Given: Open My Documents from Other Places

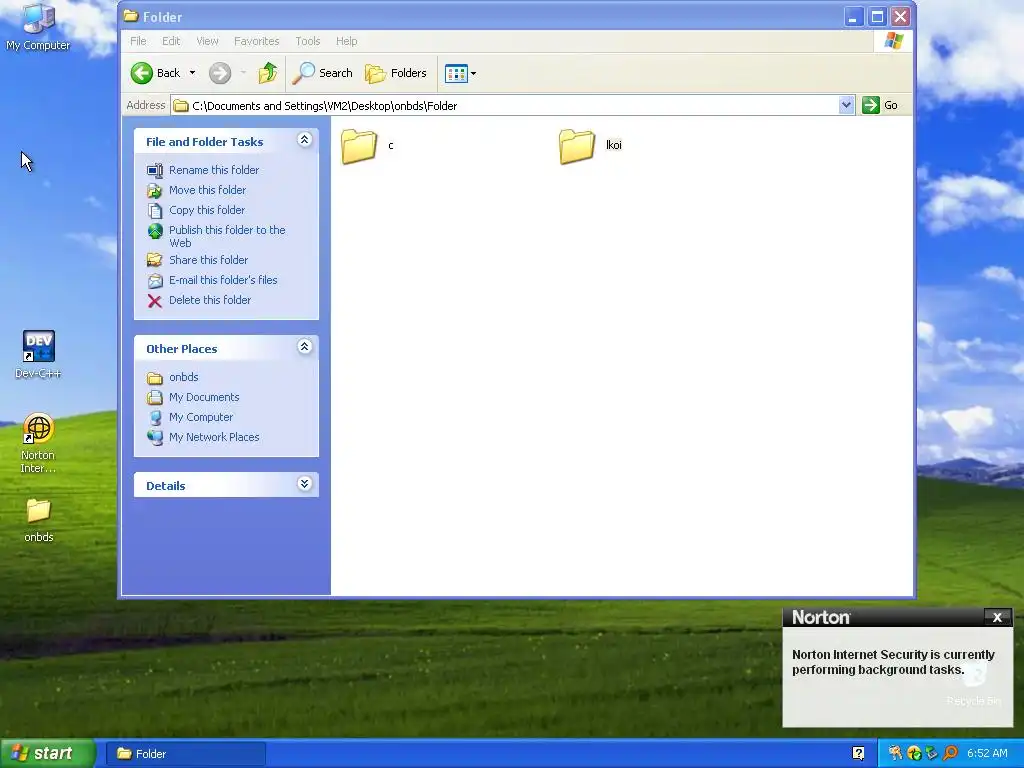Looking at the screenshot, I should (204, 397).
